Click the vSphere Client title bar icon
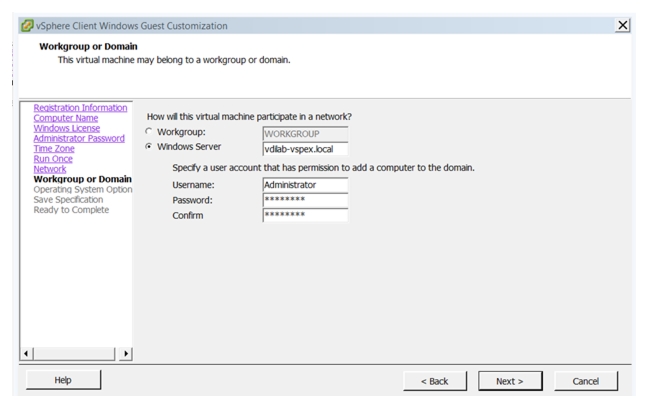Image resolution: width=649 pixels, height=409 pixels. coord(27,26)
